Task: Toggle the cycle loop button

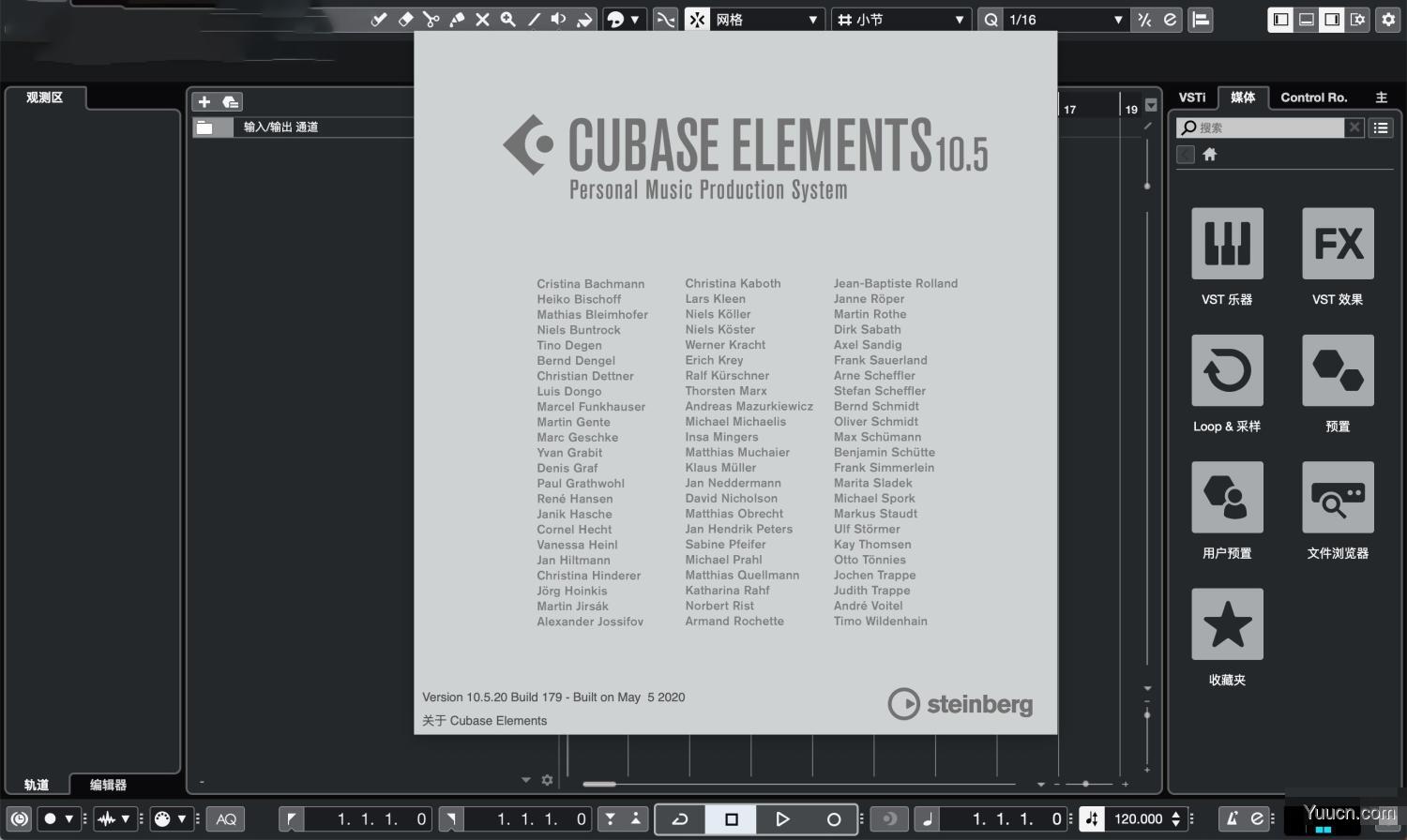Action: (x=680, y=818)
